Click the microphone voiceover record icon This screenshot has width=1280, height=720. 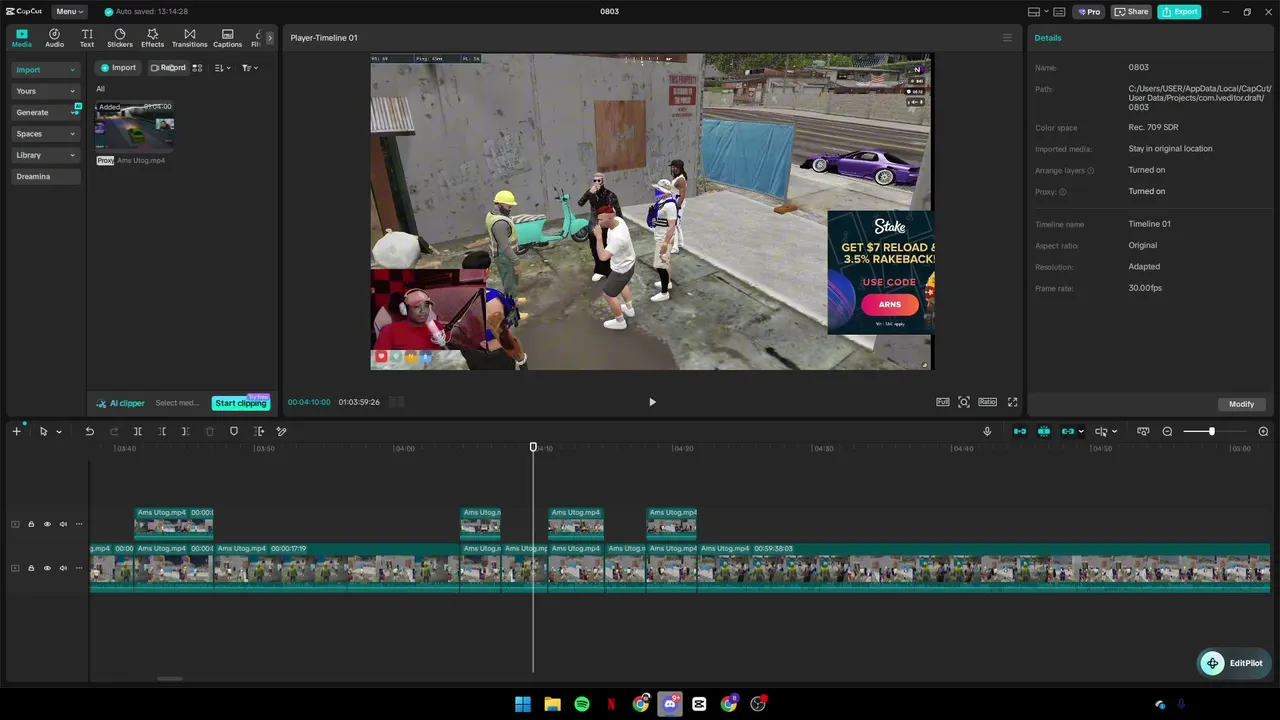tap(987, 432)
